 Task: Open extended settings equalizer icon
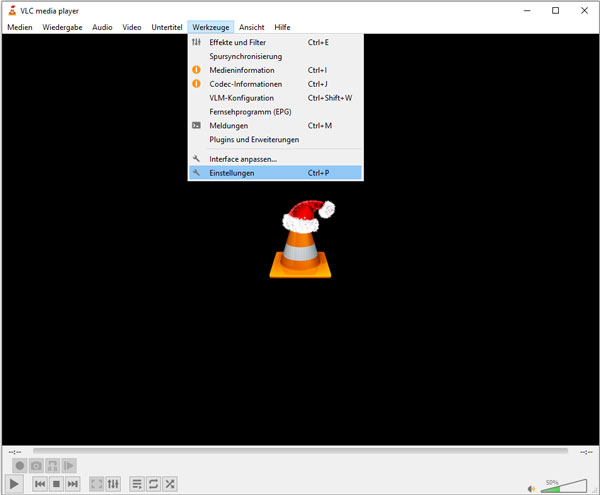113,484
